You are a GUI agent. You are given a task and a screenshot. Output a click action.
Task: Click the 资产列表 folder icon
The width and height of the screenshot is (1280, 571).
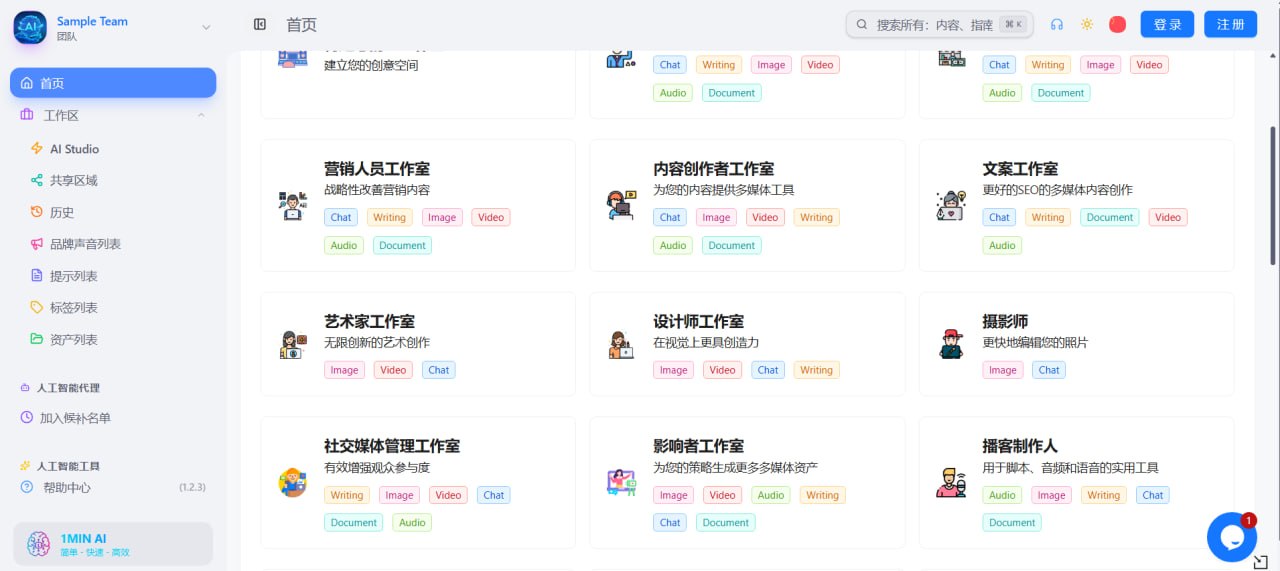point(37,339)
